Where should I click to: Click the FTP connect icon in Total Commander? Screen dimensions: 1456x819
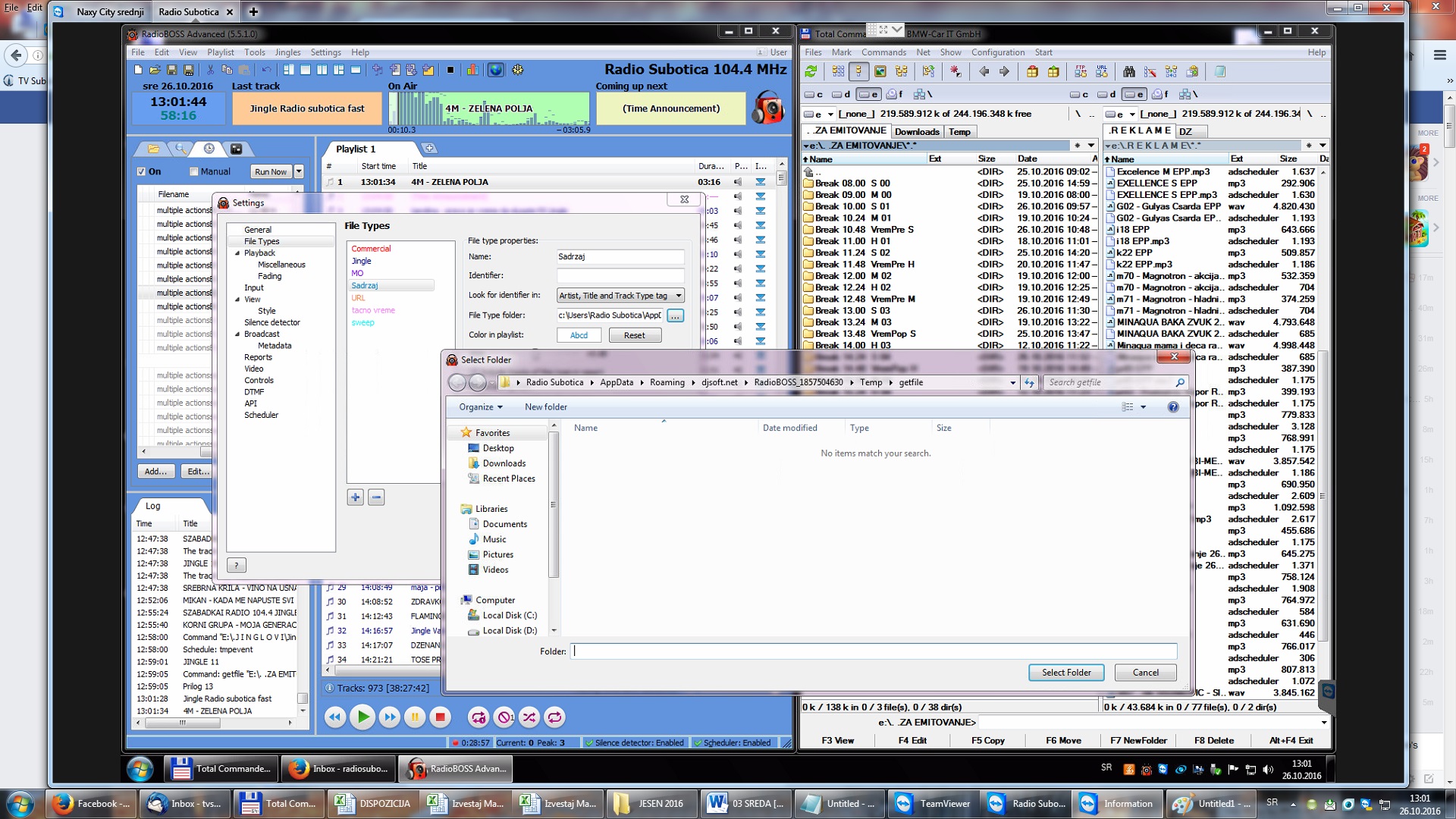point(1081,71)
